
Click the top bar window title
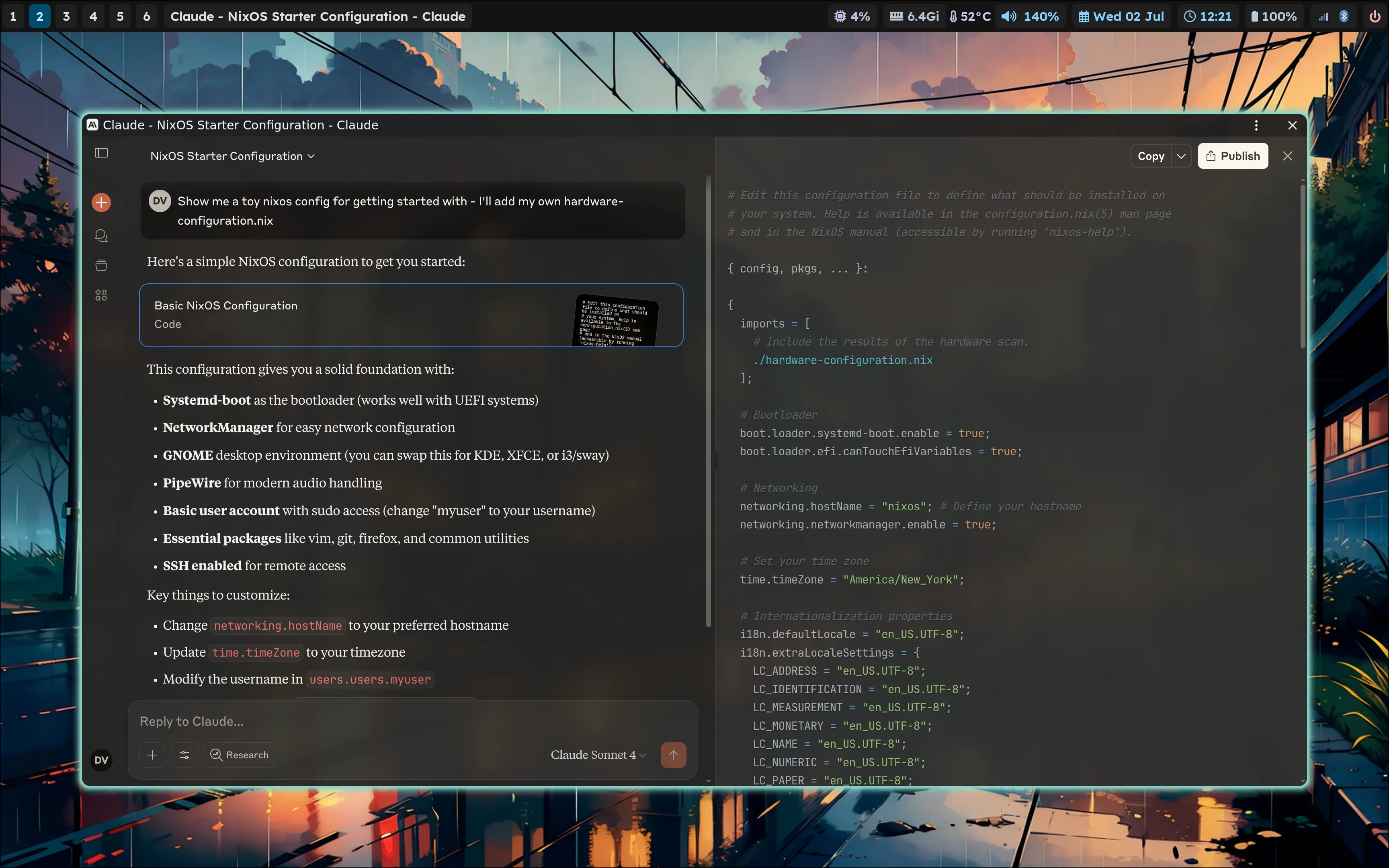pos(318,16)
